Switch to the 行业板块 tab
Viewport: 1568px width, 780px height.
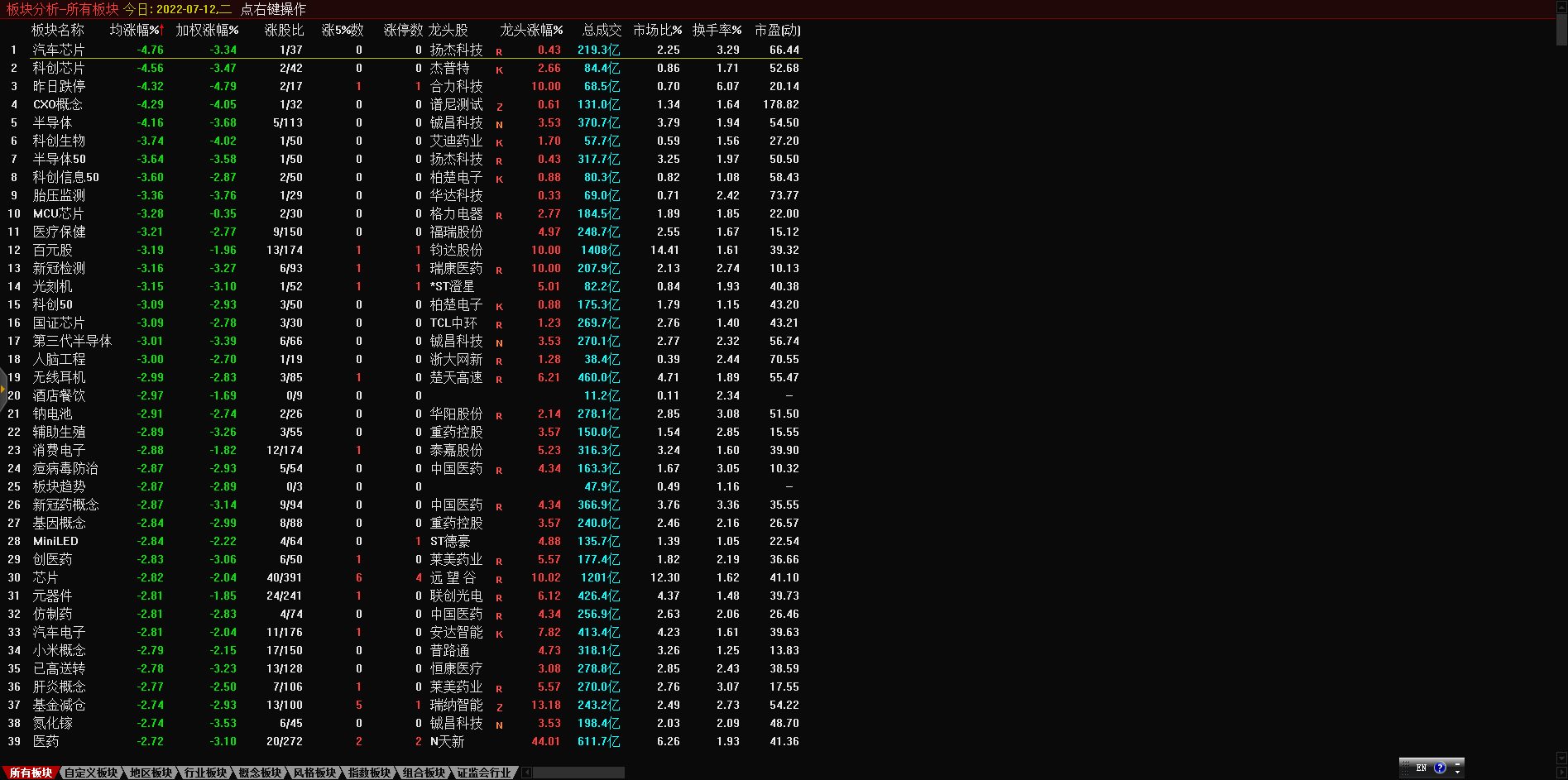point(204,773)
